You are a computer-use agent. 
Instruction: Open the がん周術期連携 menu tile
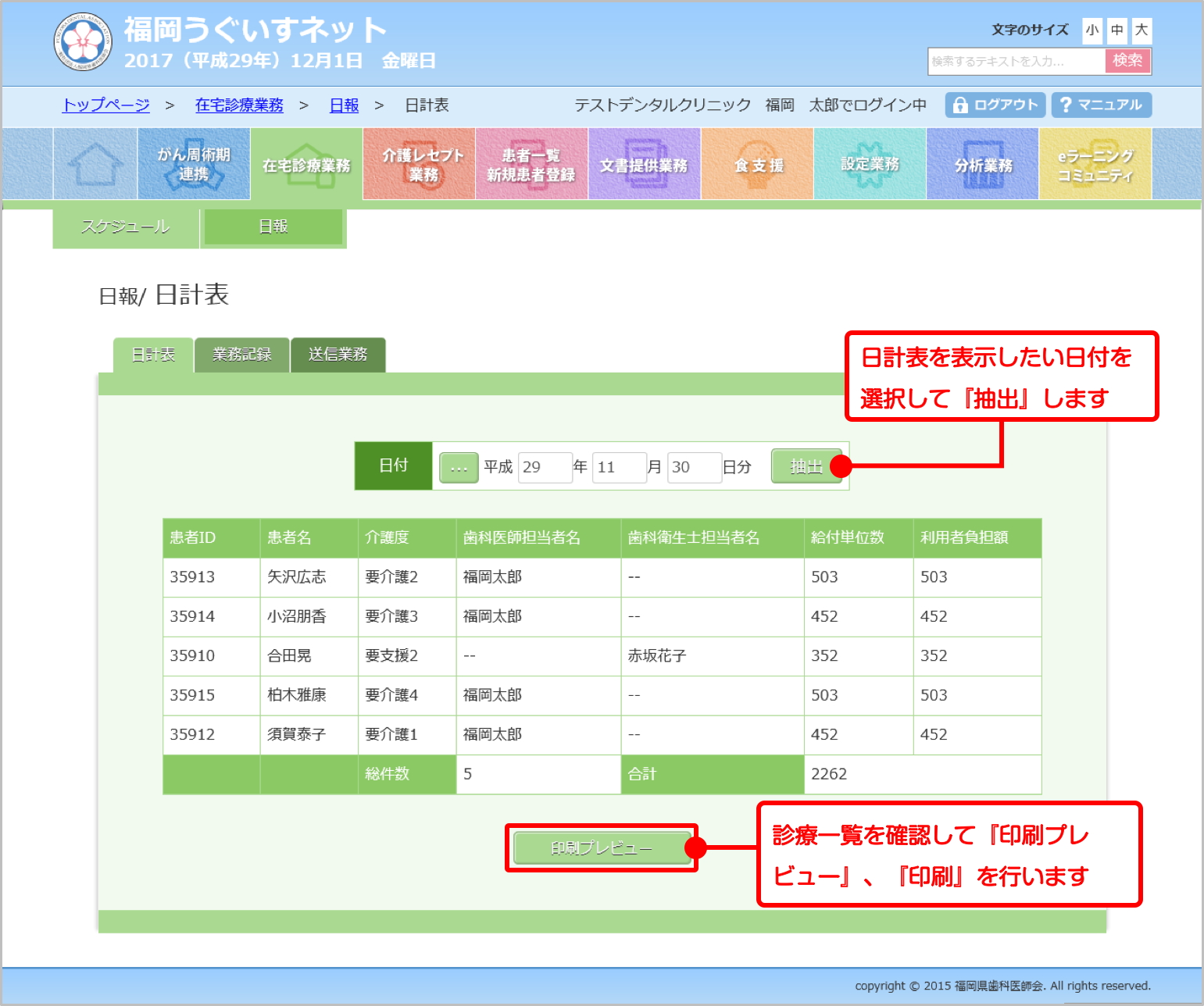[194, 165]
